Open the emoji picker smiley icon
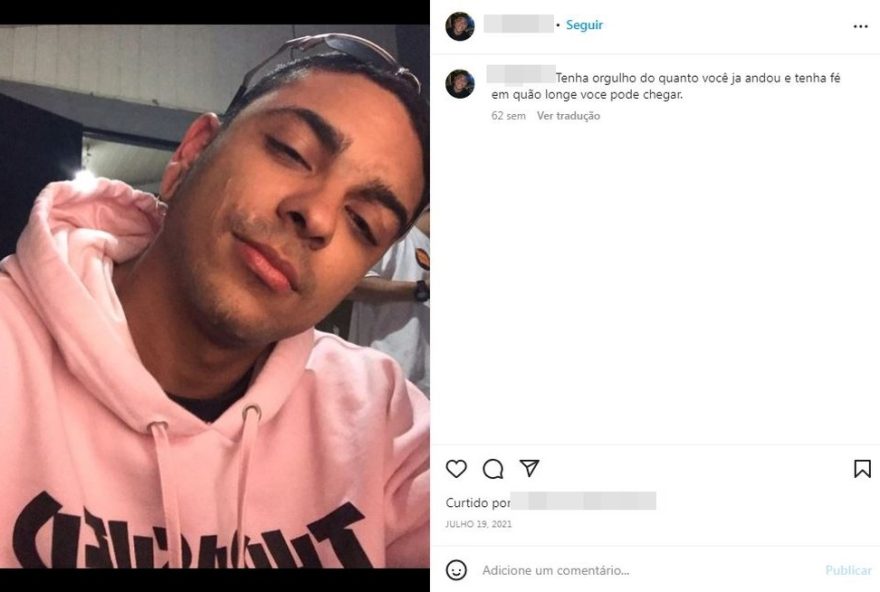This screenshot has width=880, height=592. (x=456, y=570)
